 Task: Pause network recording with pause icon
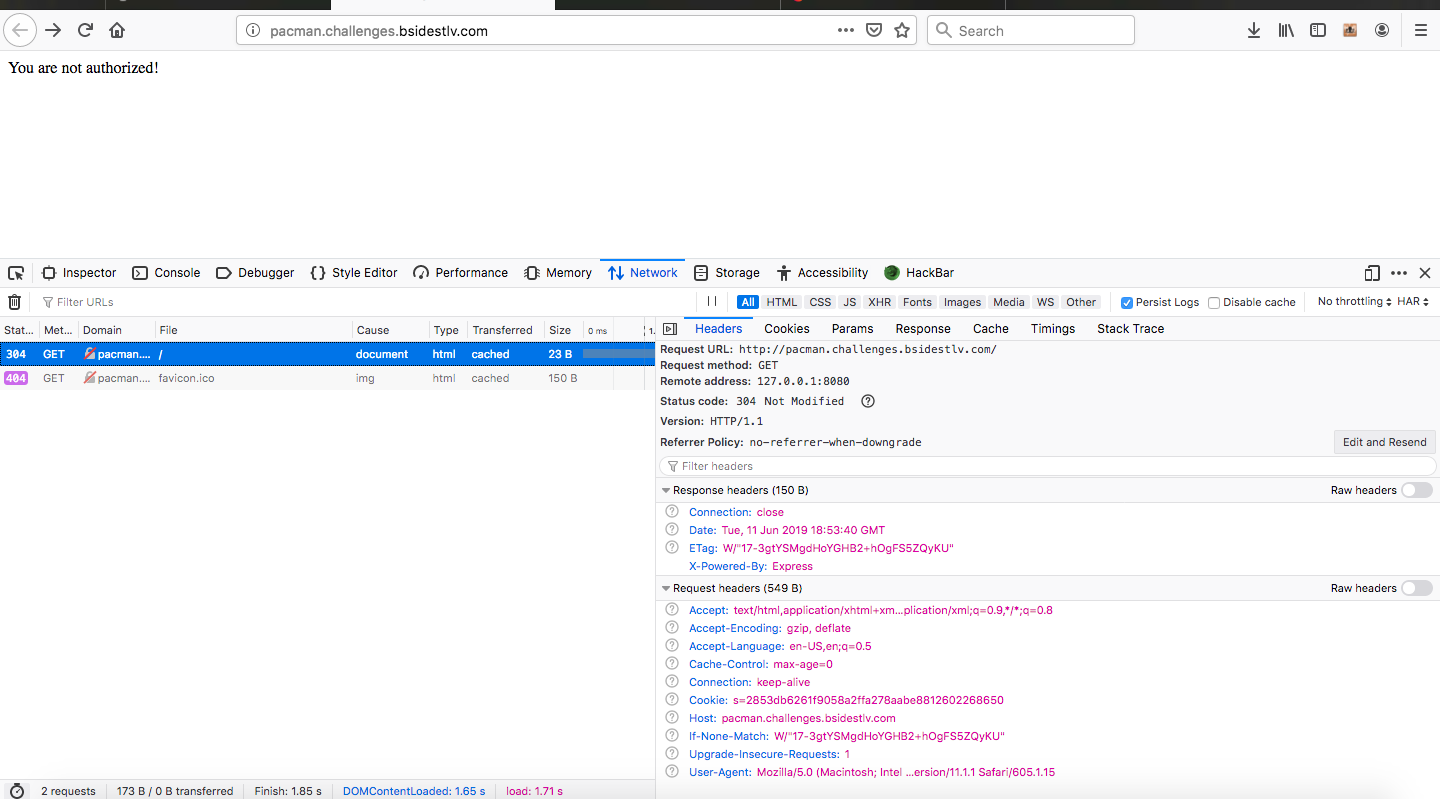tap(712, 302)
